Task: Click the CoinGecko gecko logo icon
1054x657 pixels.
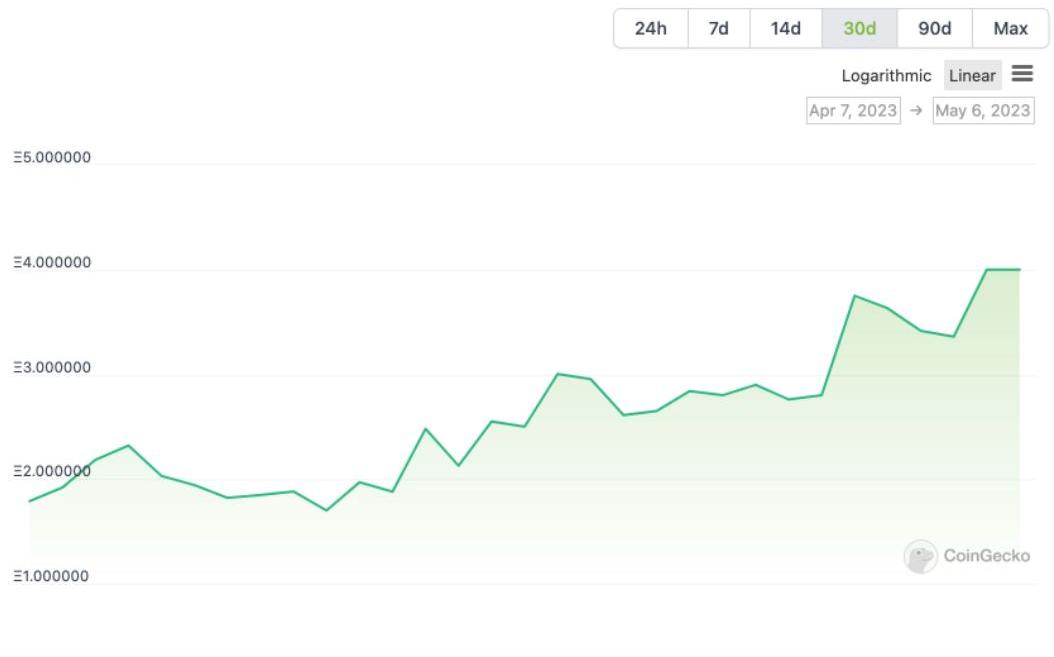Action: (920, 556)
